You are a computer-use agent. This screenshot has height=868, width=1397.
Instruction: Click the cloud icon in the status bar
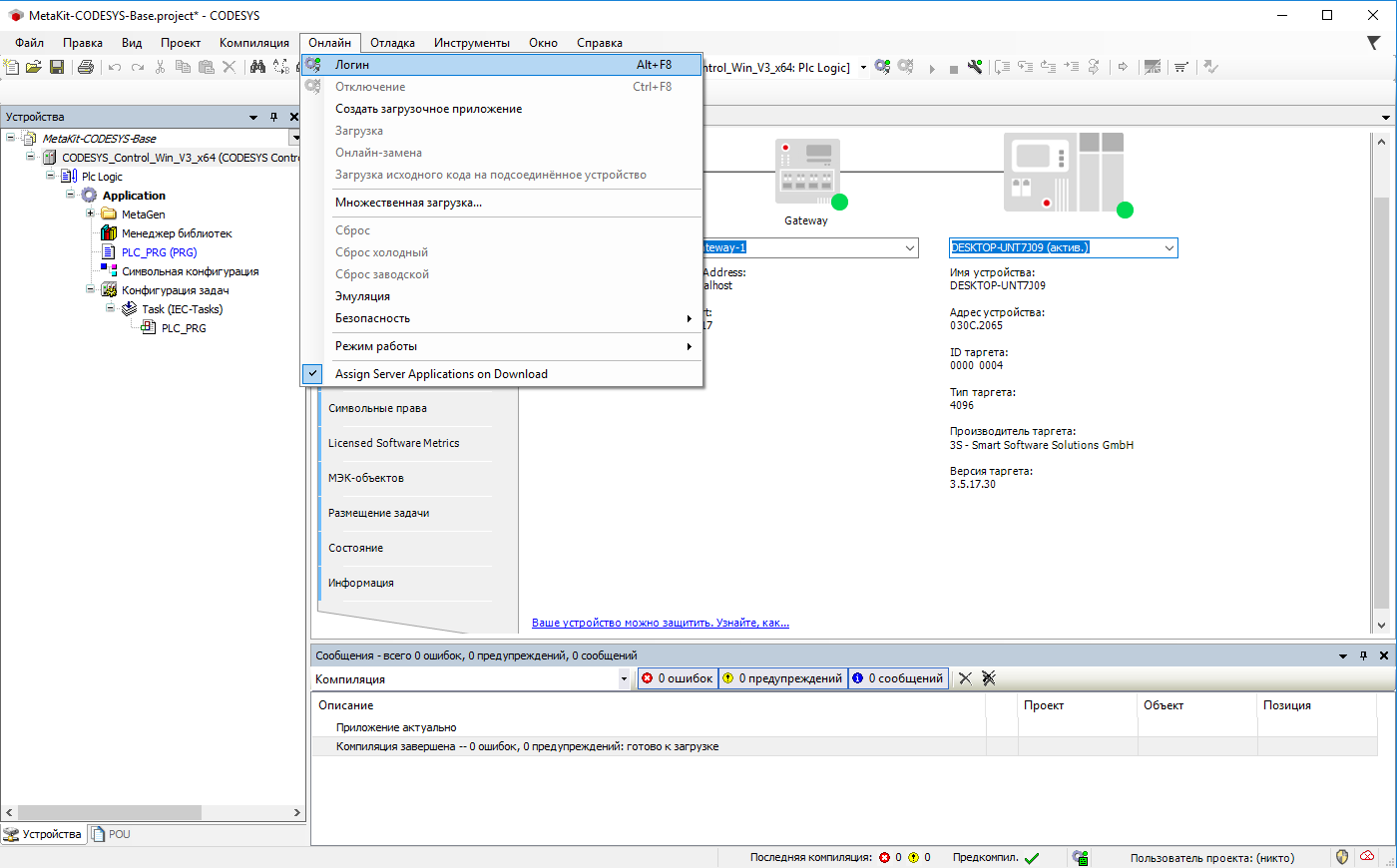pos(1367,857)
